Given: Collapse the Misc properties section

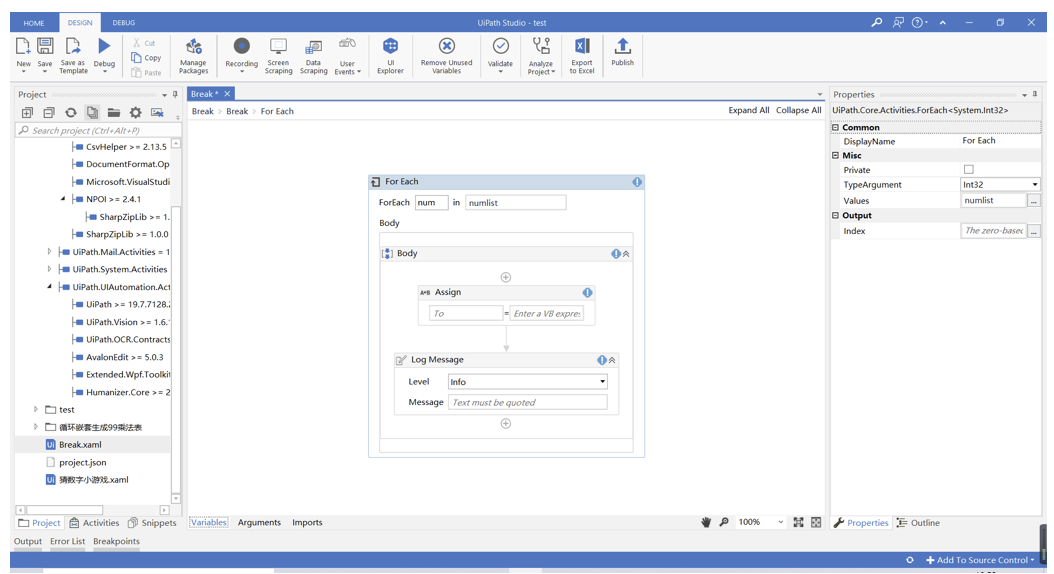Looking at the screenshot, I should (x=836, y=155).
